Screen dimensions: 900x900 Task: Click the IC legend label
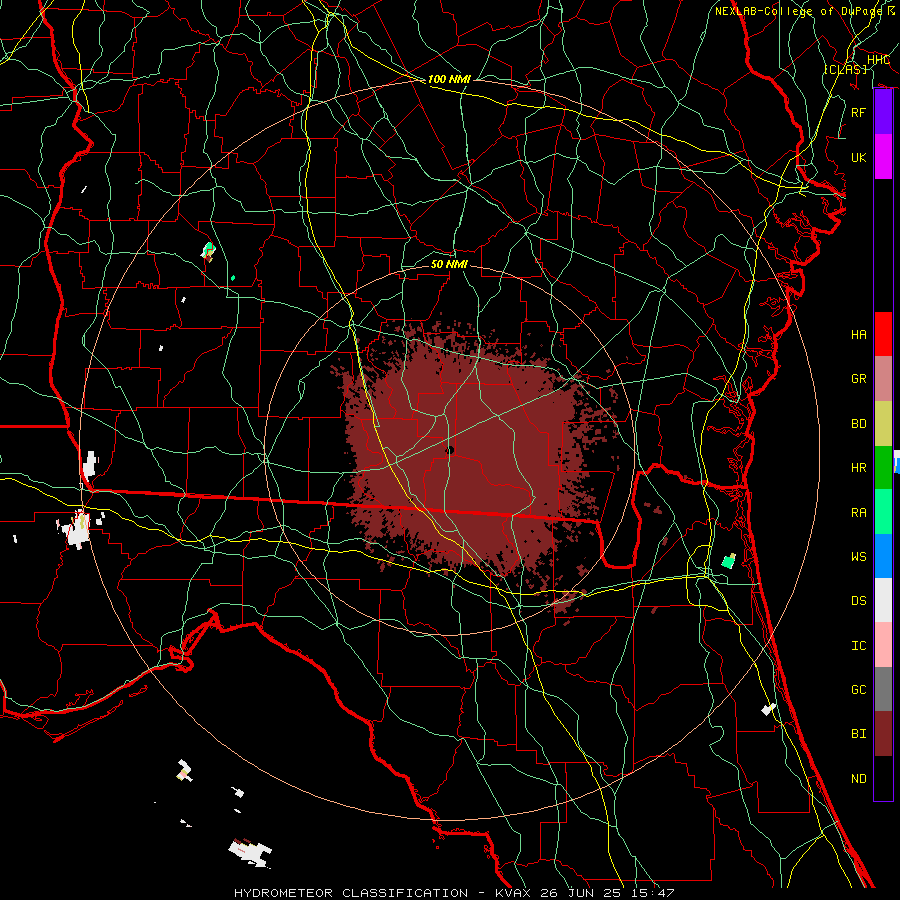tap(858, 646)
